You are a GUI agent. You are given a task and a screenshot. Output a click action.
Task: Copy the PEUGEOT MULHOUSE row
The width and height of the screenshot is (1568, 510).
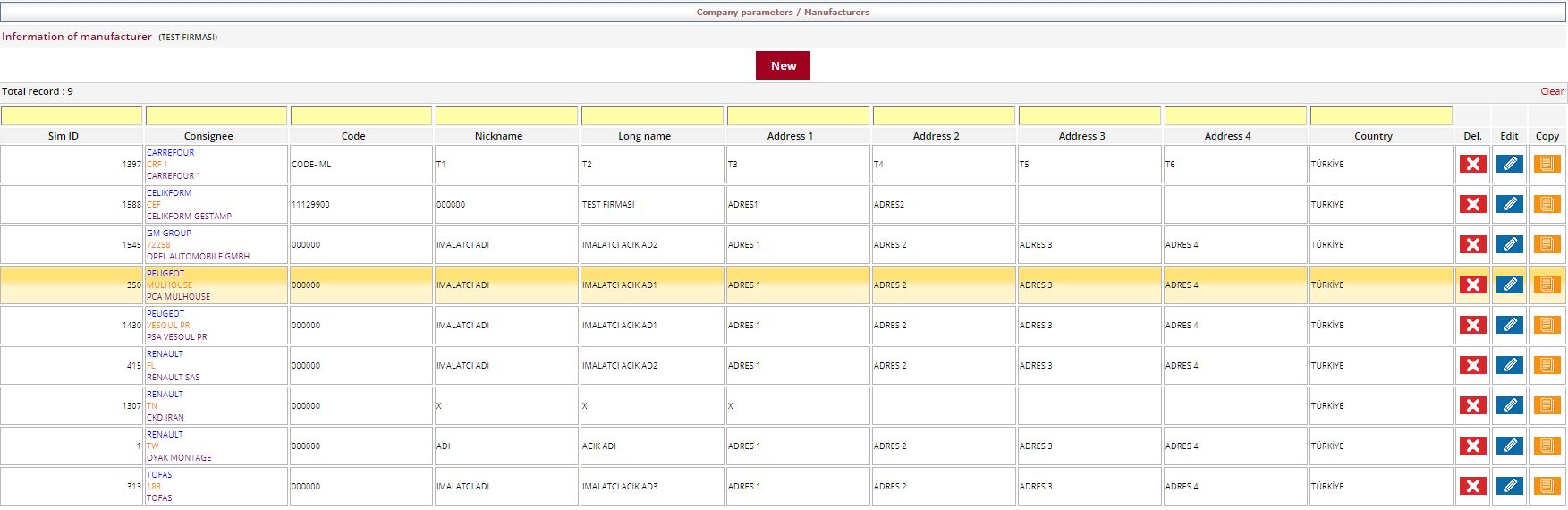[1547, 285]
